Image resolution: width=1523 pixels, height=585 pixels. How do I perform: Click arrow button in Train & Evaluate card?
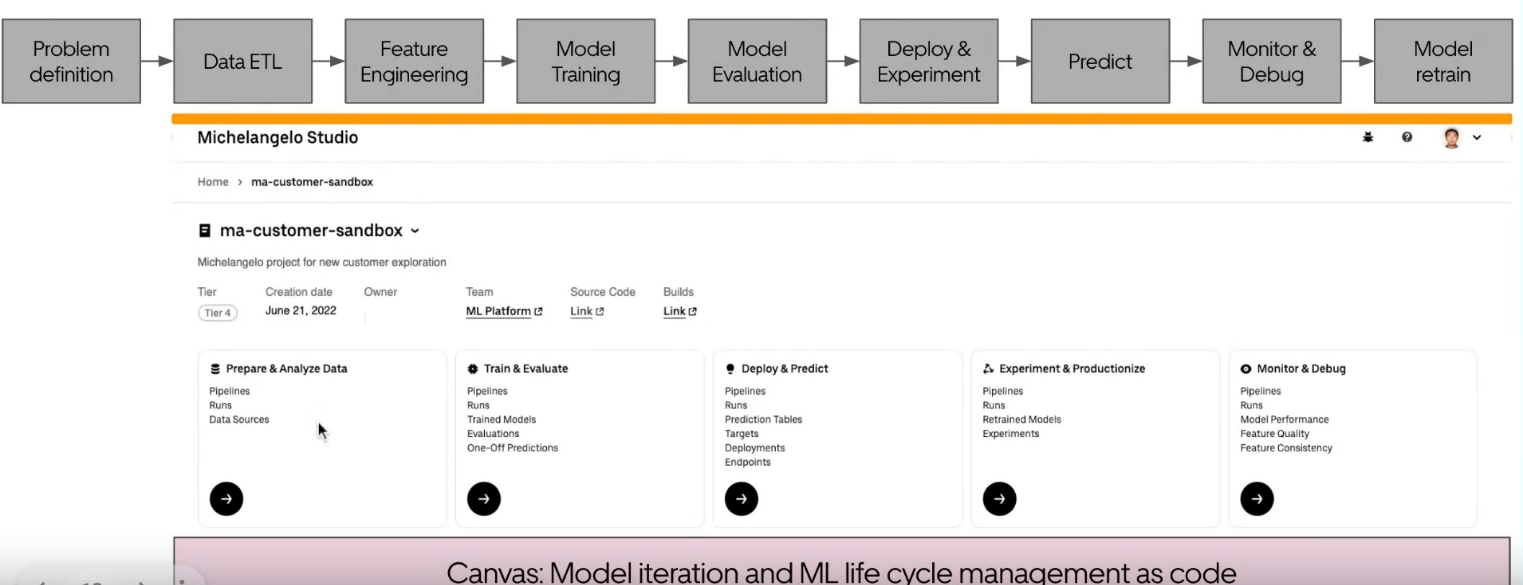(484, 498)
